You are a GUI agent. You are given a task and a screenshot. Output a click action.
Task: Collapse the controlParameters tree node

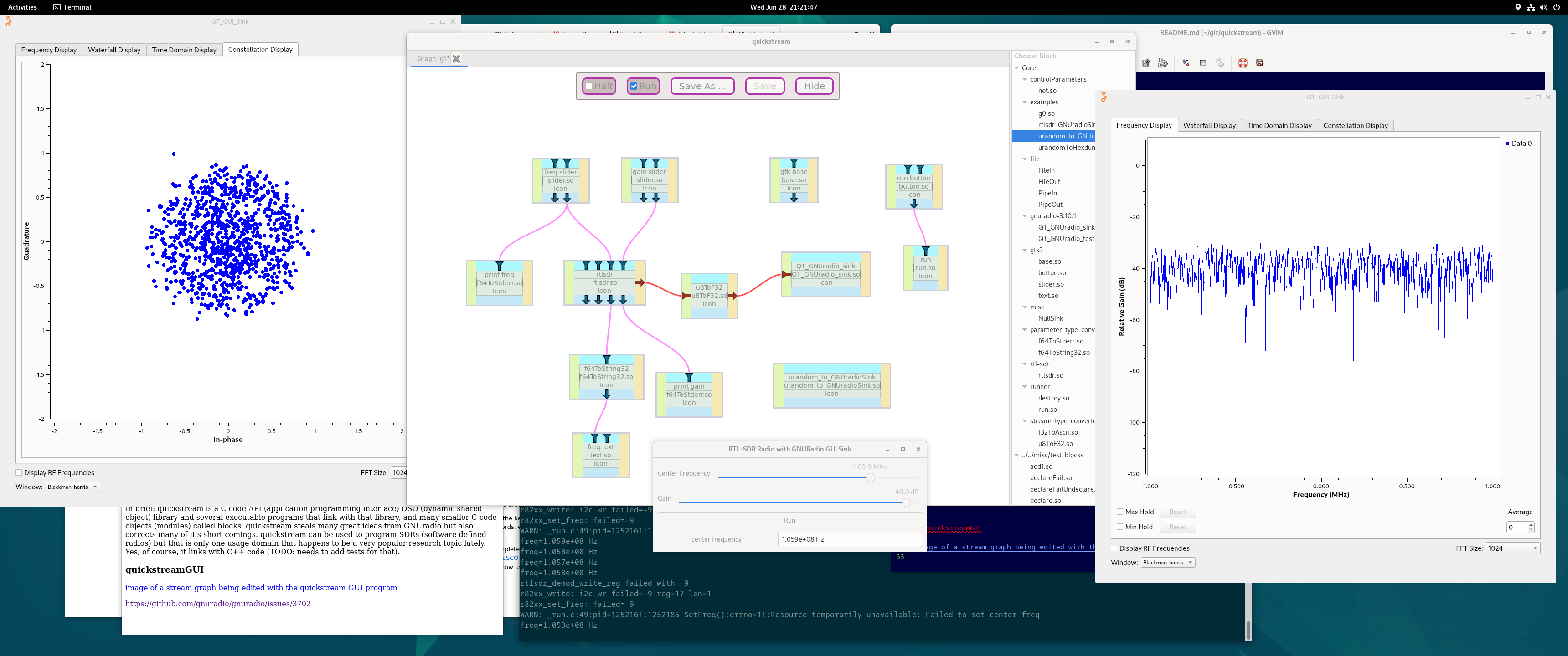[1024, 79]
